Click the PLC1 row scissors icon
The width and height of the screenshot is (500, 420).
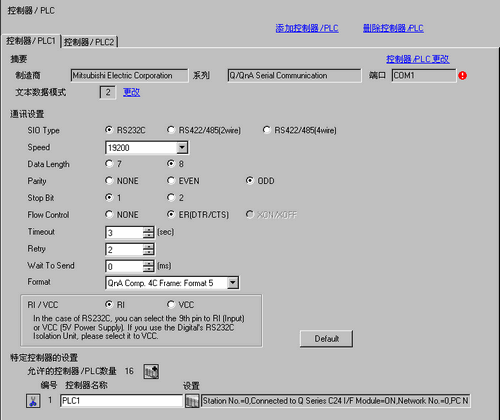click(x=33, y=401)
